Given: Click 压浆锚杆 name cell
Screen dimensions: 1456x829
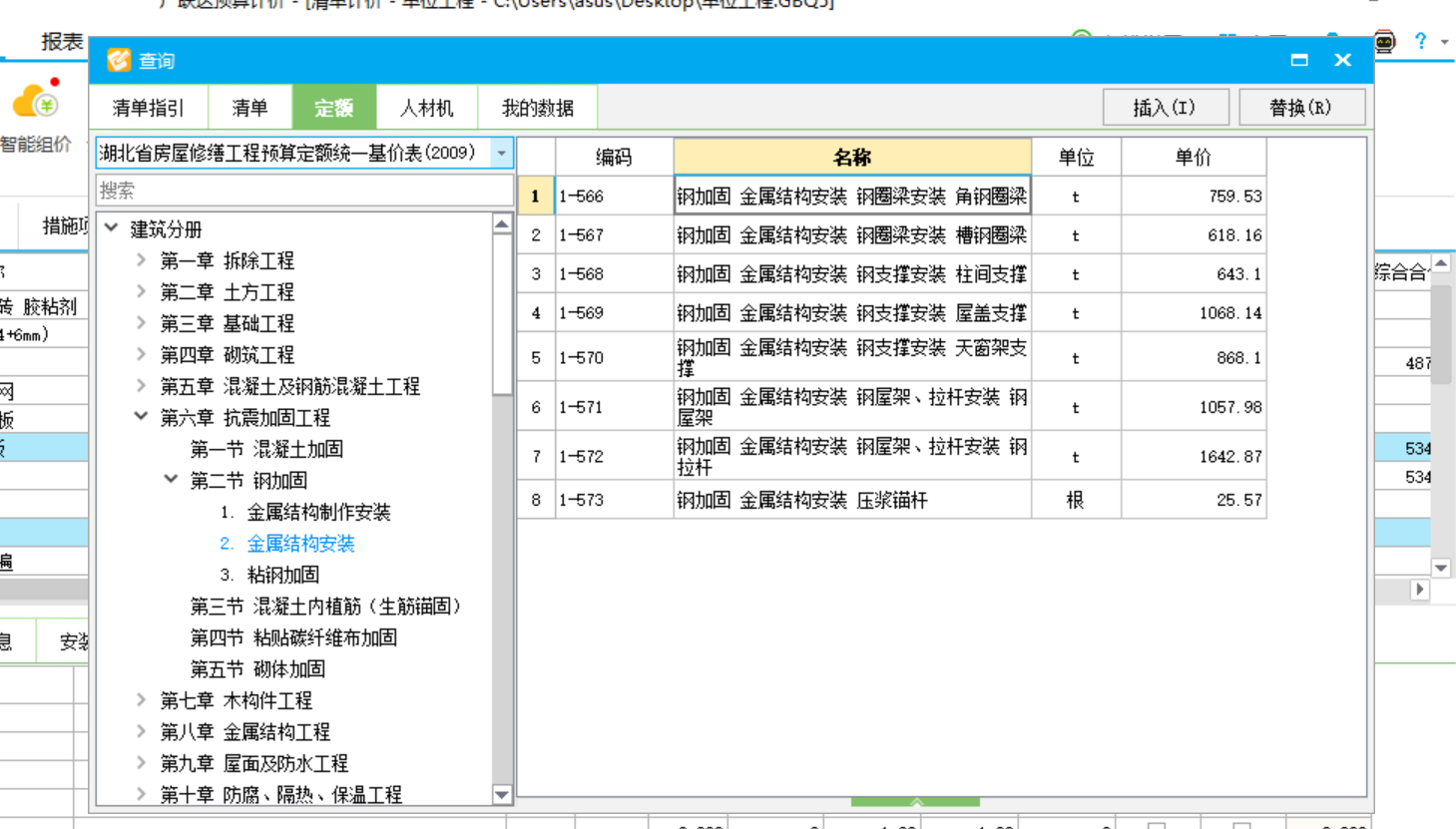Looking at the screenshot, I should point(852,500).
